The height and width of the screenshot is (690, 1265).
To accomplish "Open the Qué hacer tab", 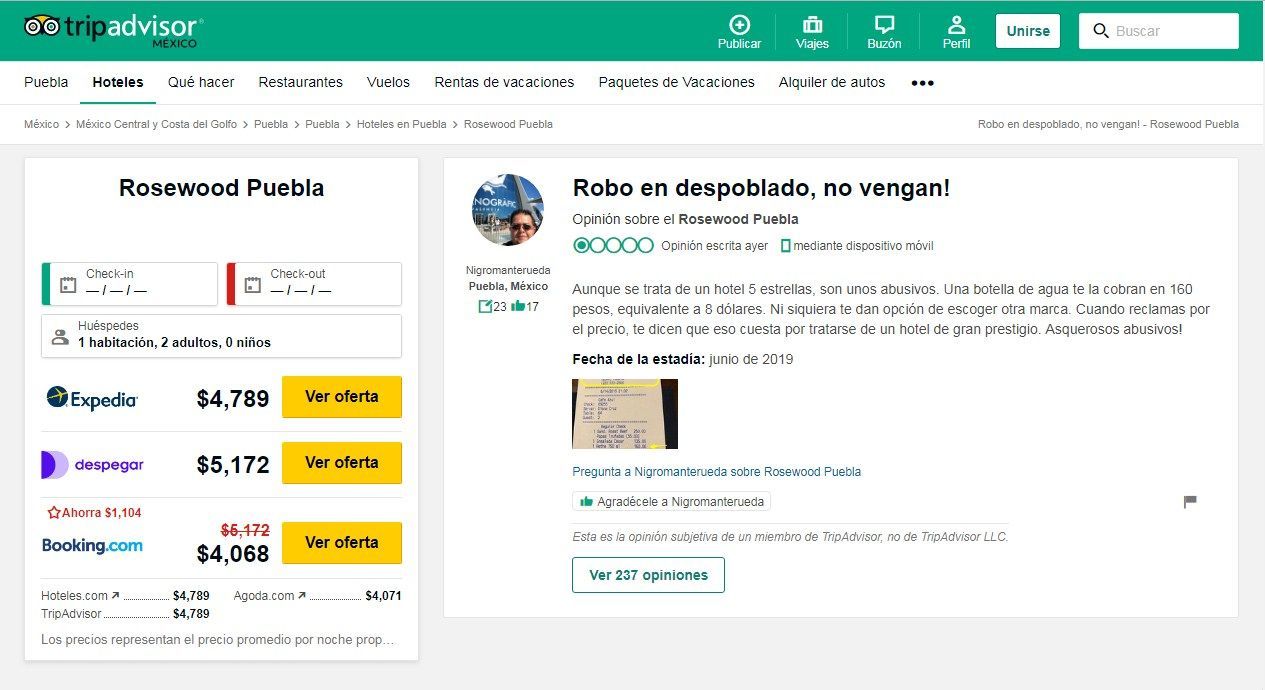I will pyautogui.click(x=201, y=82).
